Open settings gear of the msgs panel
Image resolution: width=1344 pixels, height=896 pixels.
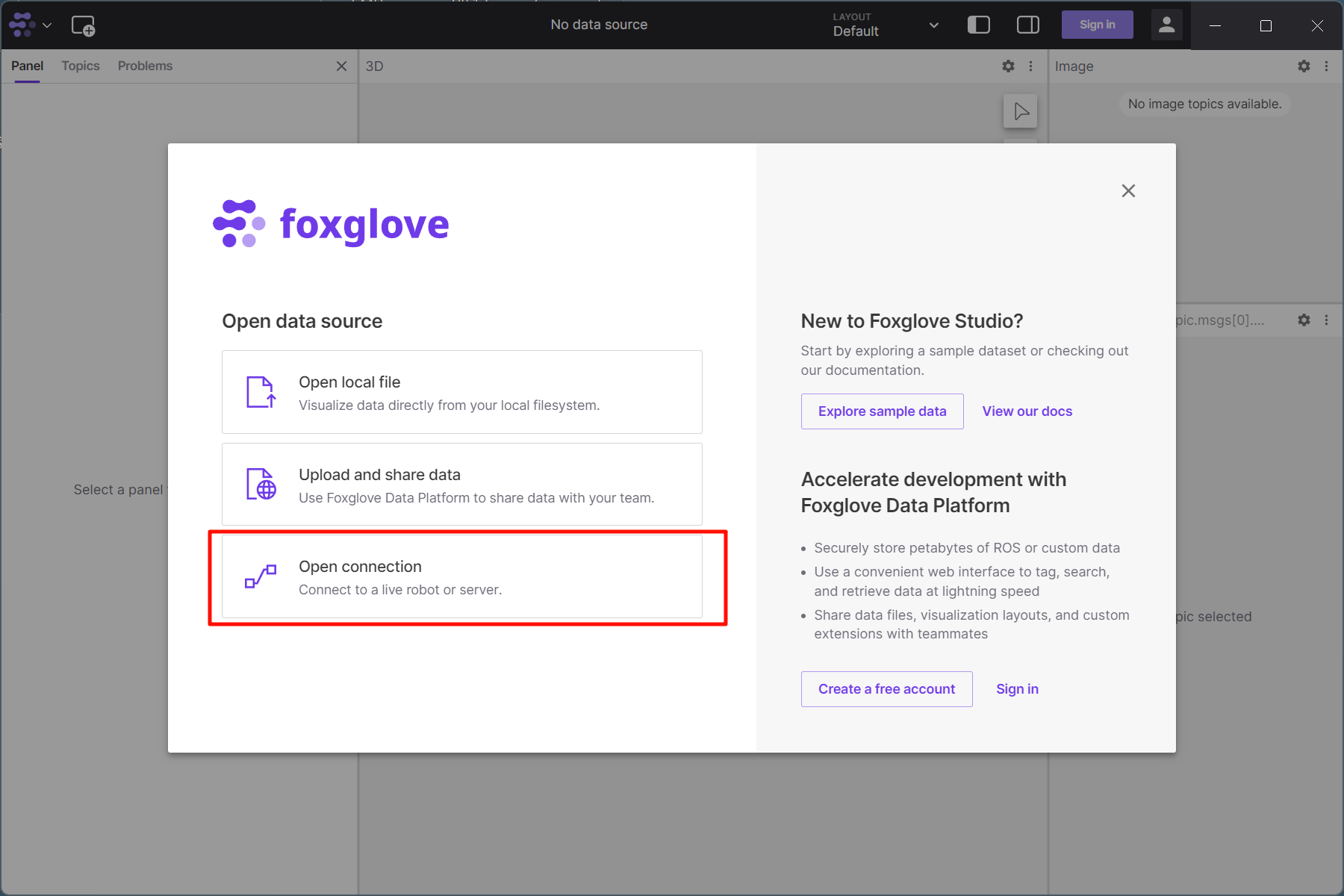(1304, 320)
